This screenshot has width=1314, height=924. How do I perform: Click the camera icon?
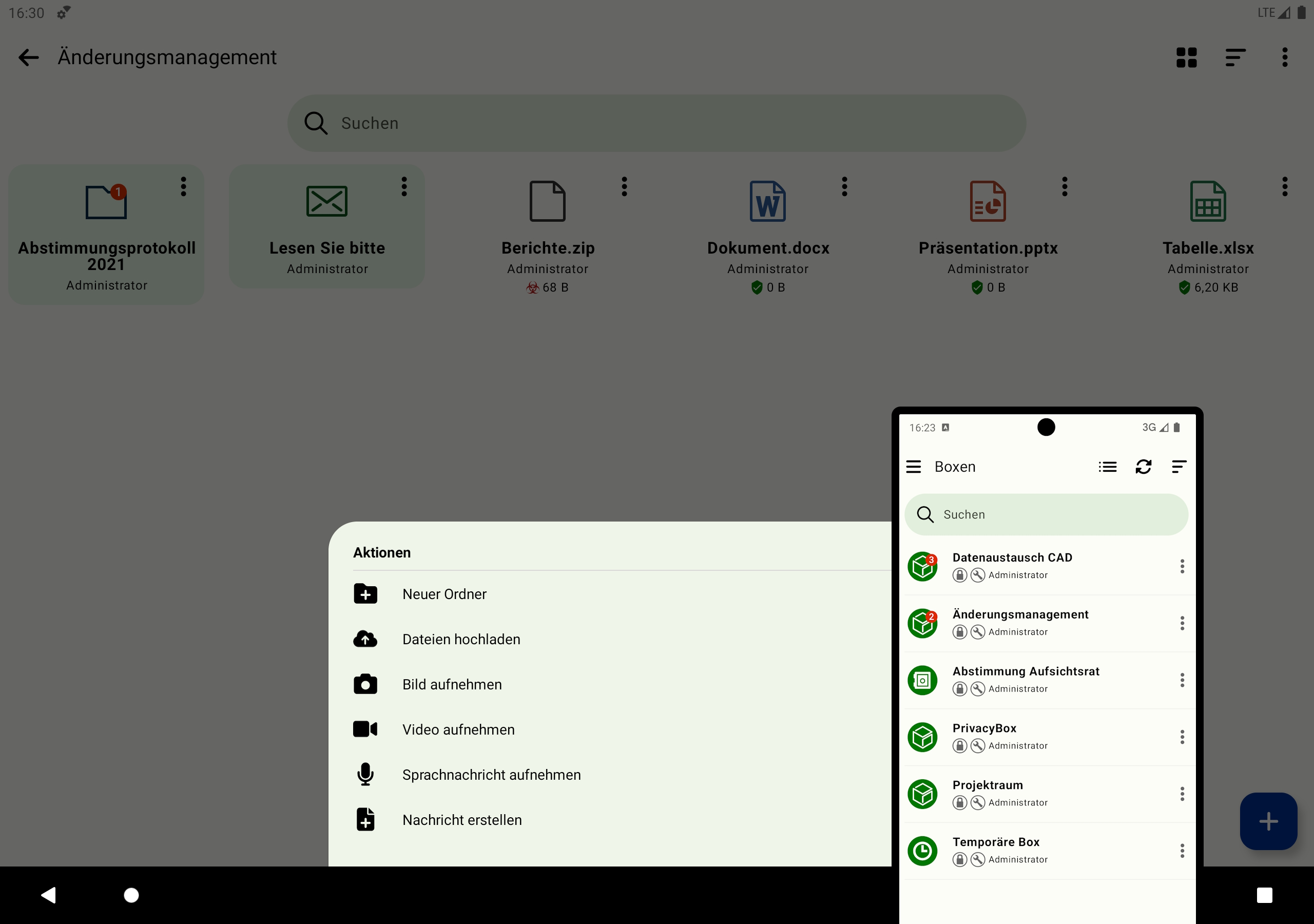coord(365,684)
